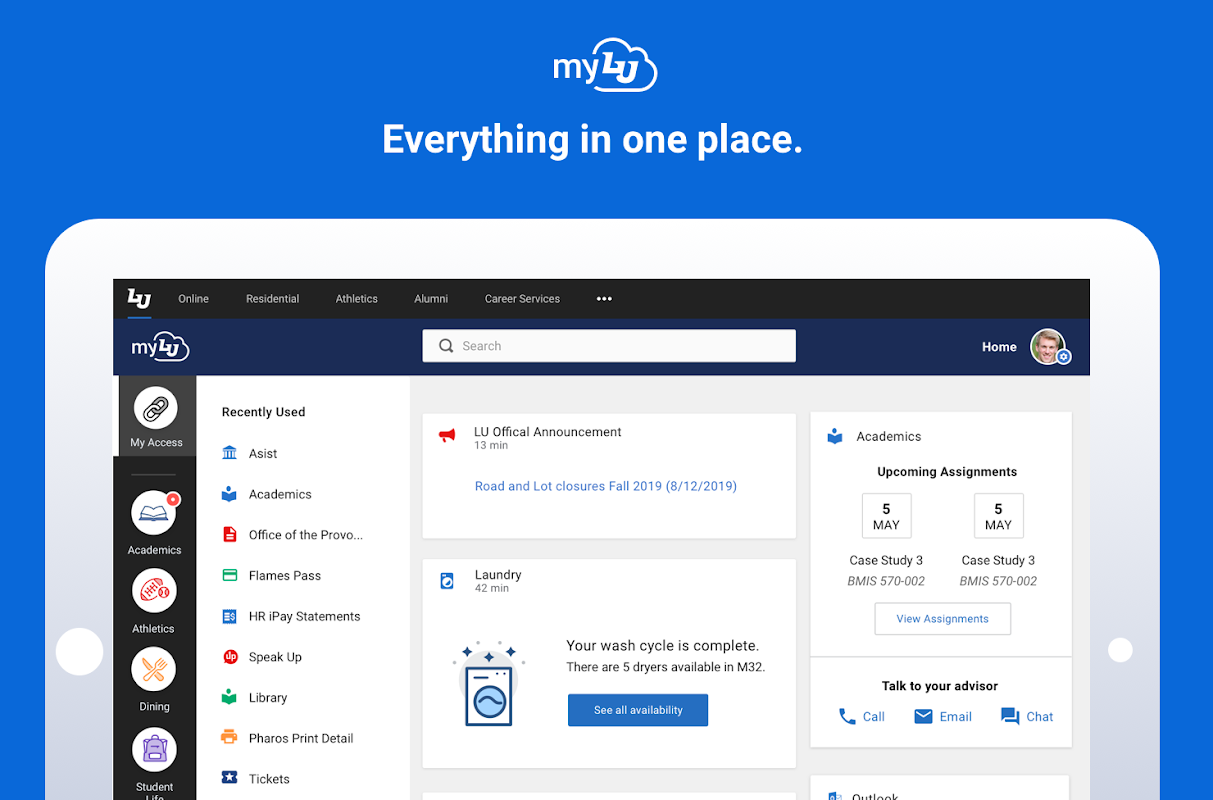Click the Chat advisor link text
The image size is (1213, 800).
click(x=1040, y=716)
